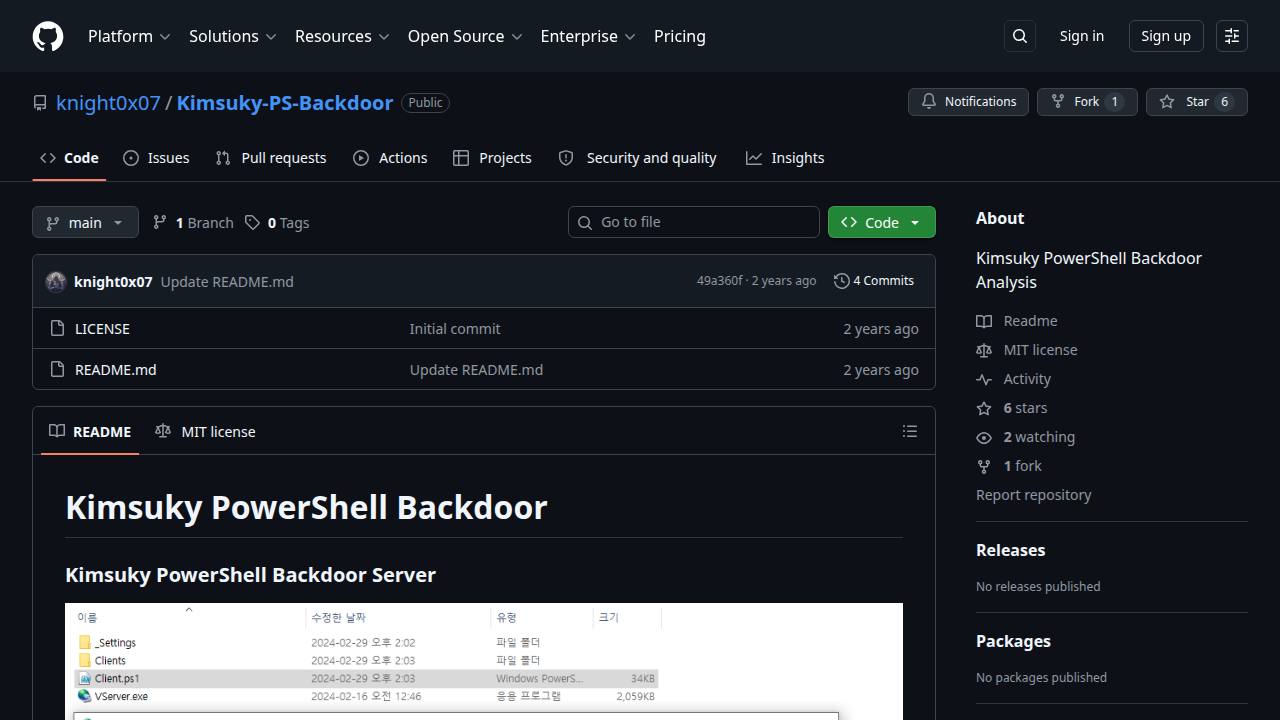Select the MIT license tab in file viewer
This screenshot has width=1280, height=720.
pyautogui.click(x=205, y=432)
